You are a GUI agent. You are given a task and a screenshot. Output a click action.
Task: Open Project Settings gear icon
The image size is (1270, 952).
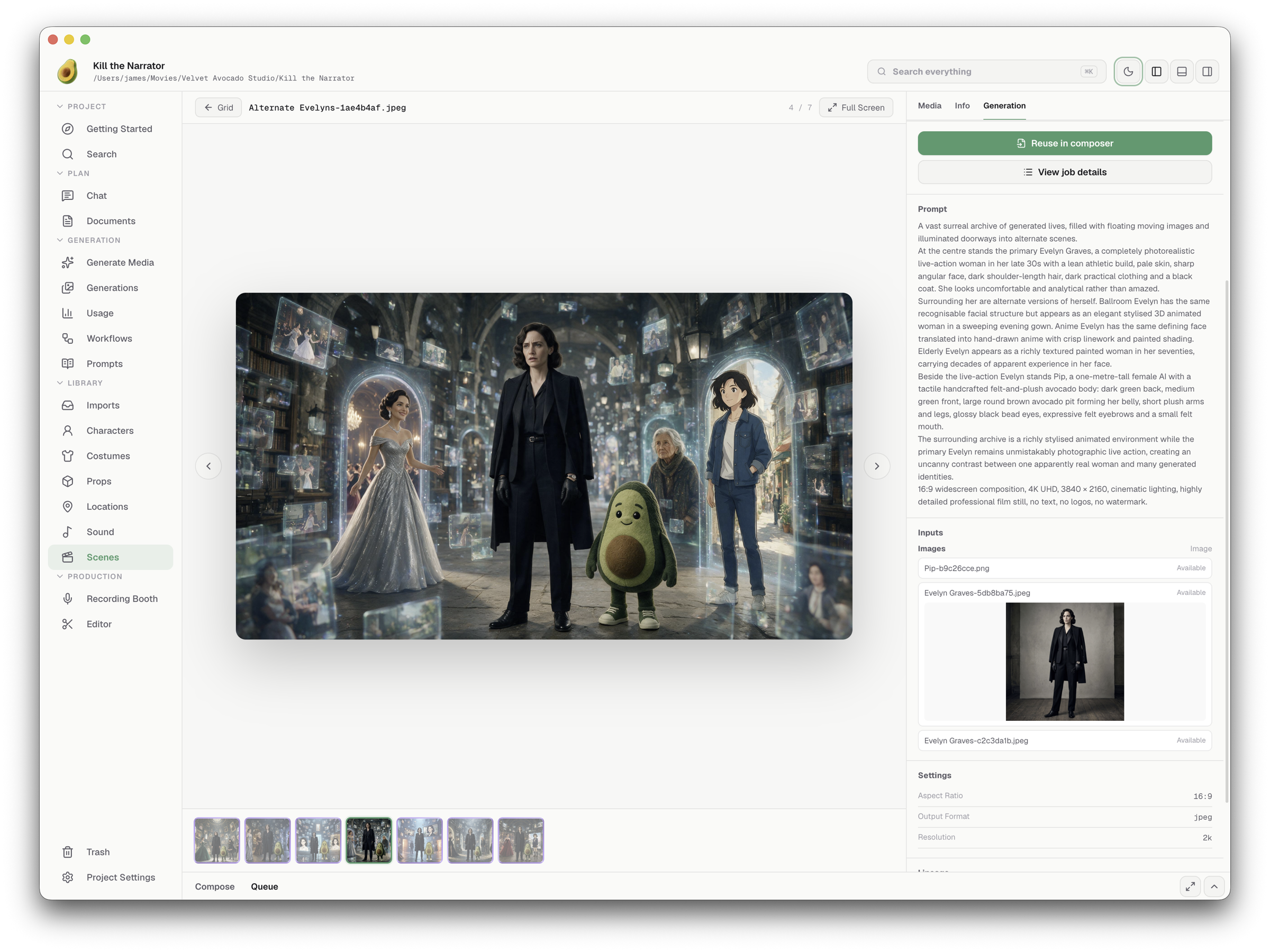coord(68,877)
